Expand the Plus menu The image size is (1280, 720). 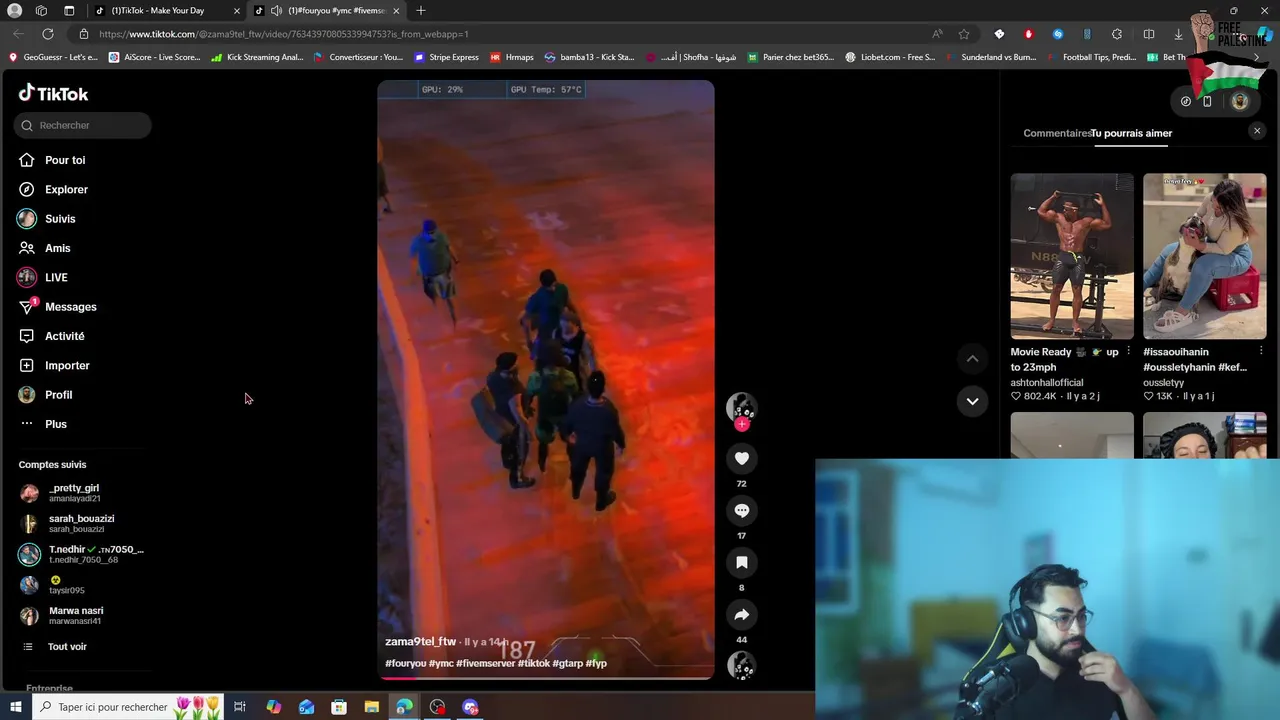pyautogui.click(x=55, y=424)
